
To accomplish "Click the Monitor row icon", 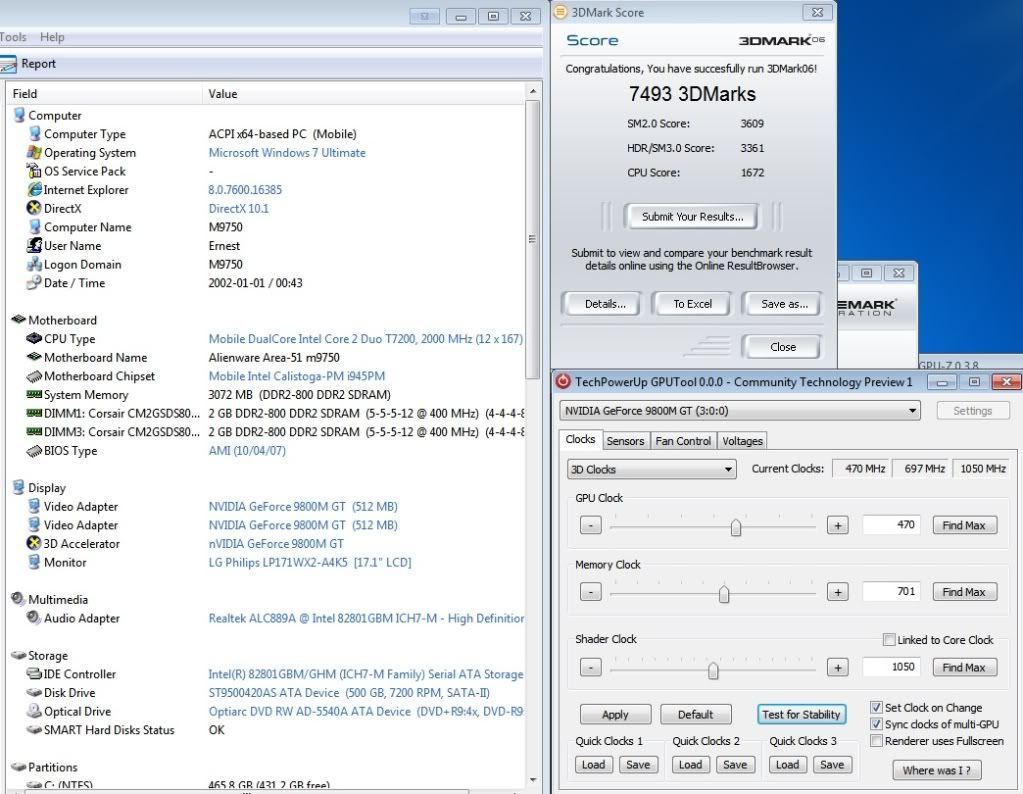I will pos(34,562).
